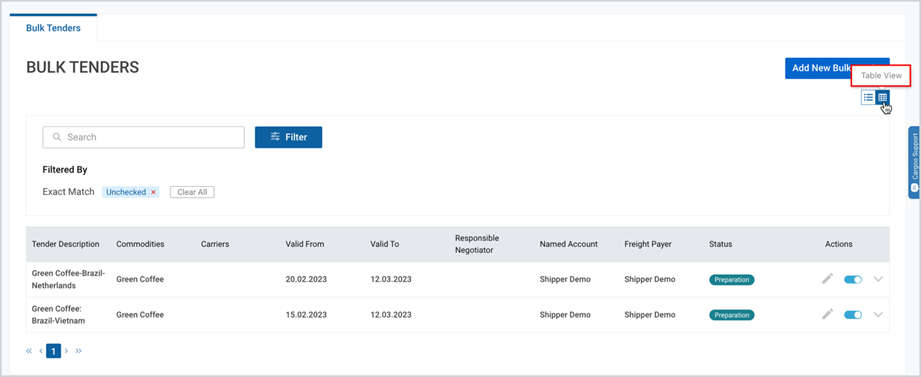Click the 20.02.2023 Valid From date

[306, 280]
